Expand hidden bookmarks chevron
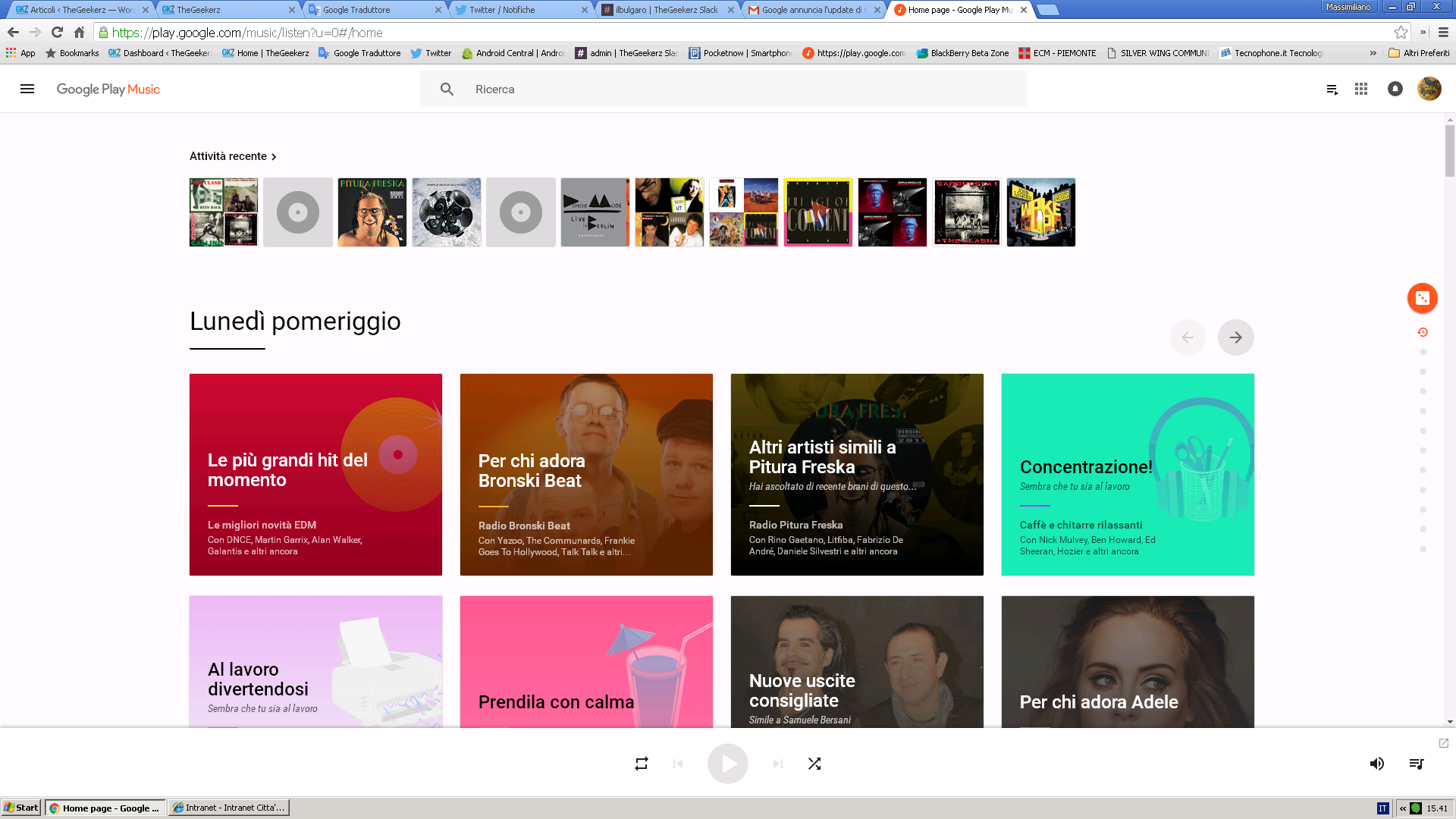 pyautogui.click(x=1373, y=53)
